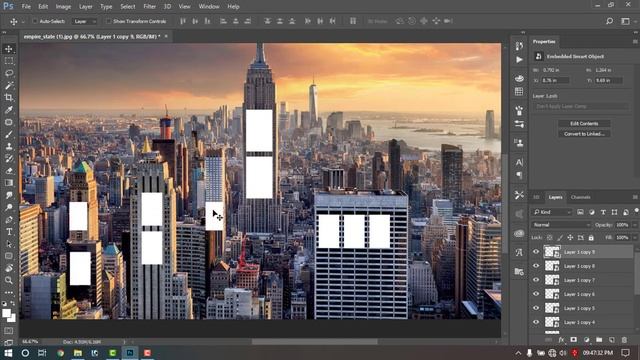640x360 pixels.
Task: Hide Layer 1 copy 5
Action: pyautogui.click(x=536, y=308)
